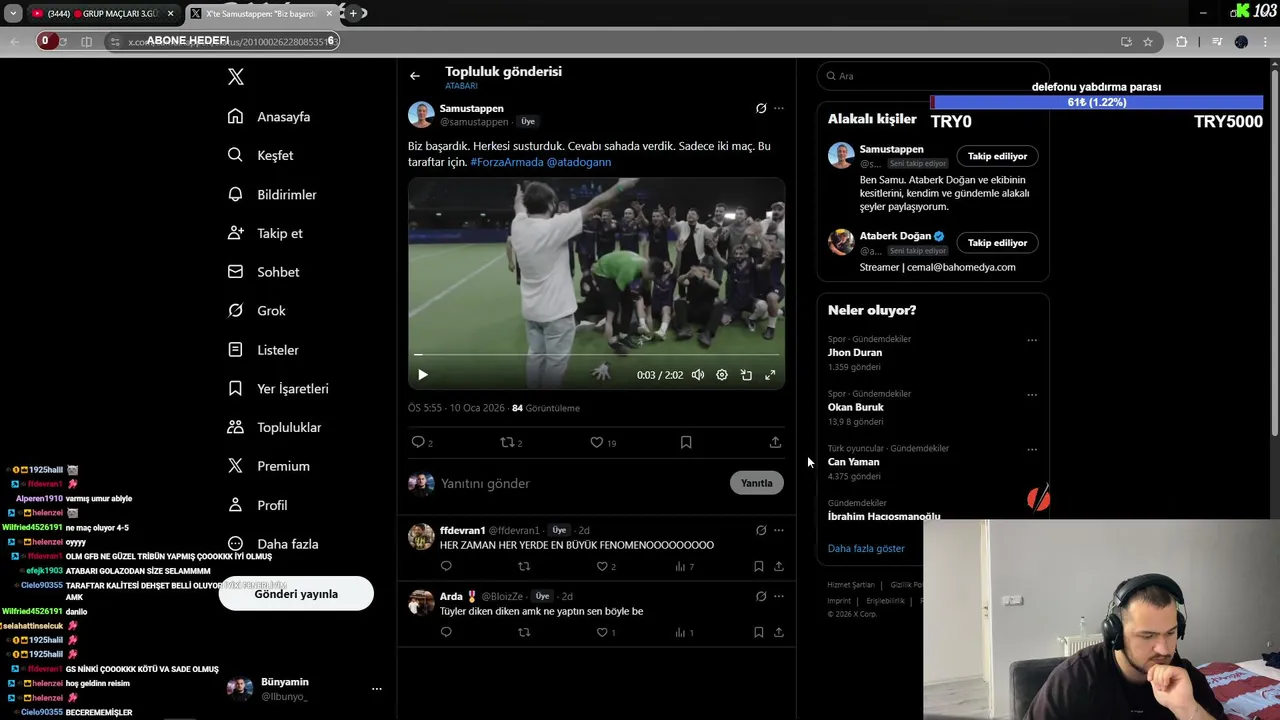Click the Yanıtını gönder reply field
Image resolution: width=1280 pixels, height=720 pixels.
click(x=580, y=483)
